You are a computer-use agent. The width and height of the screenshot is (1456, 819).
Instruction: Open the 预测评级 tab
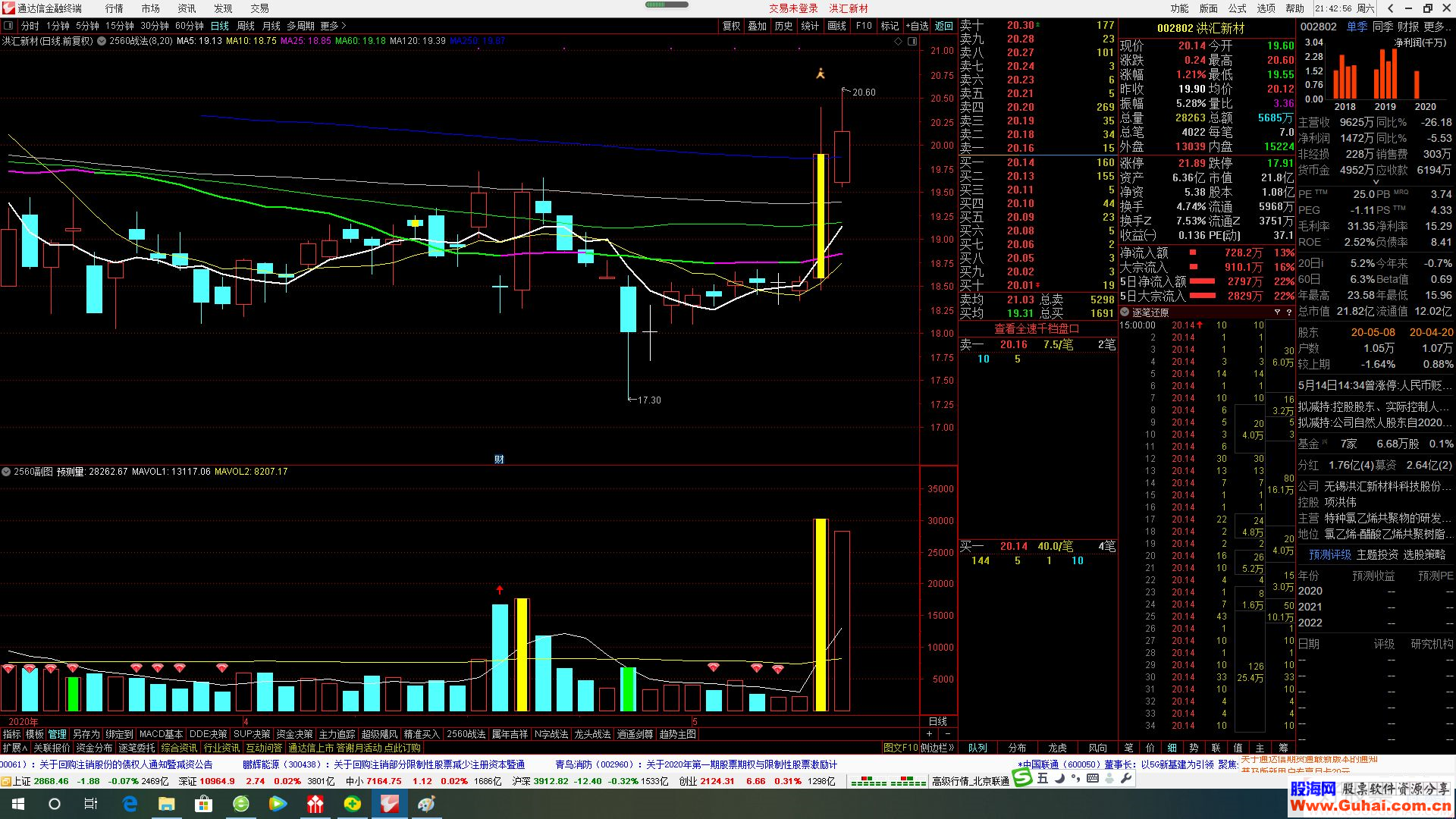(x=1329, y=554)
